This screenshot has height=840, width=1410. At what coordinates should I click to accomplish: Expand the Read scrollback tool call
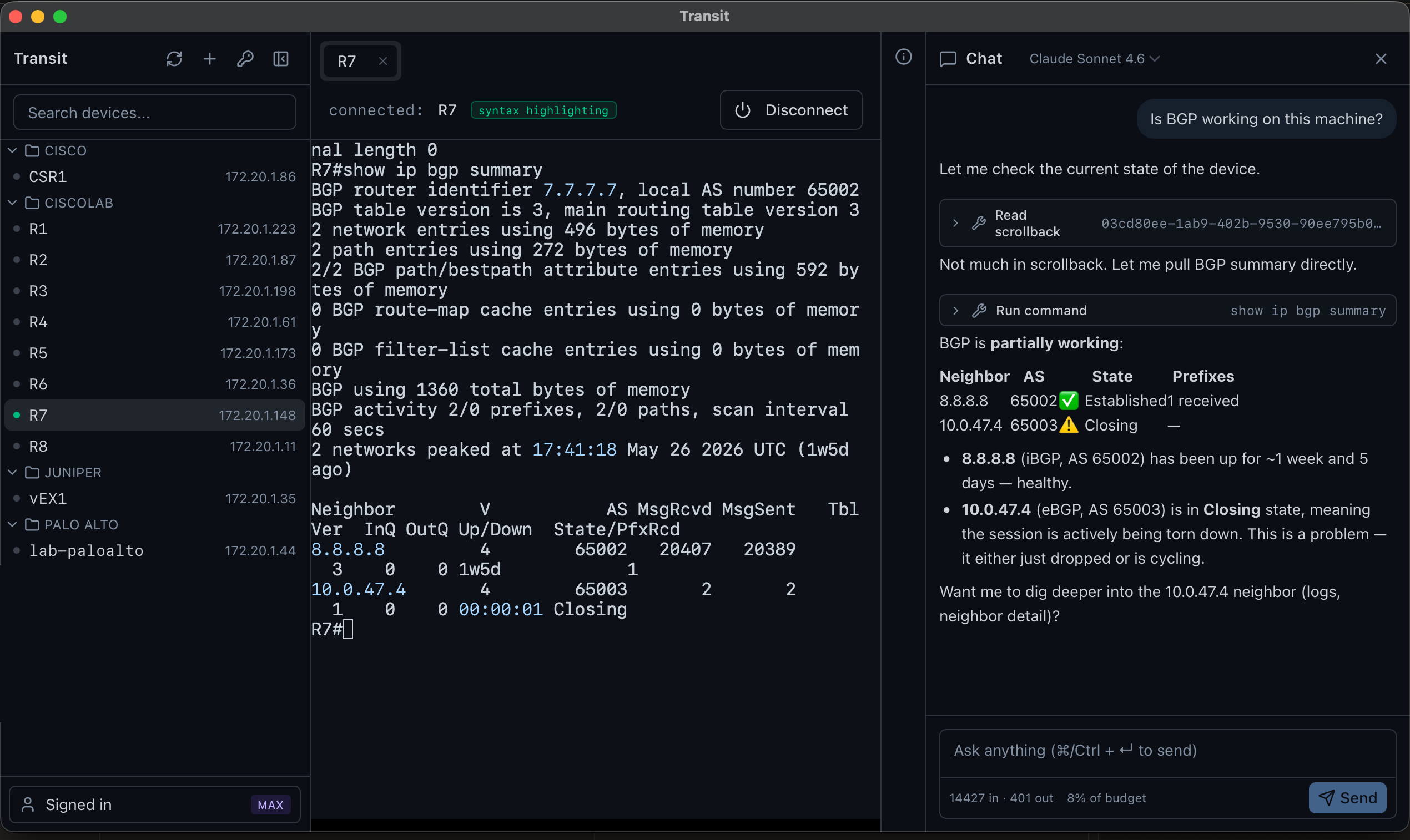pyautogui.click(x=955, y=223)
